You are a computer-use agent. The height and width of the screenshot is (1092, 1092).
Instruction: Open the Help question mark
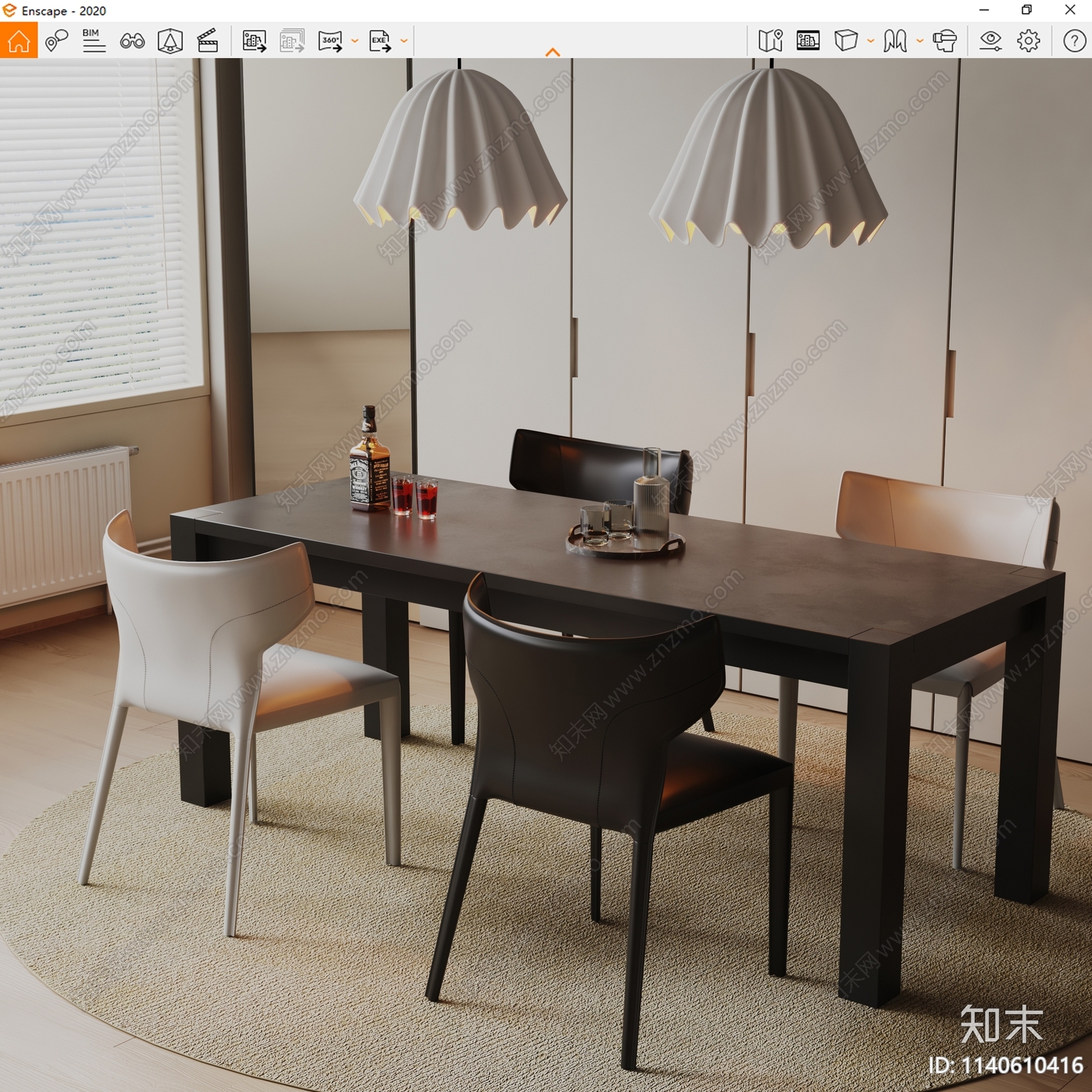point(1074,41)
